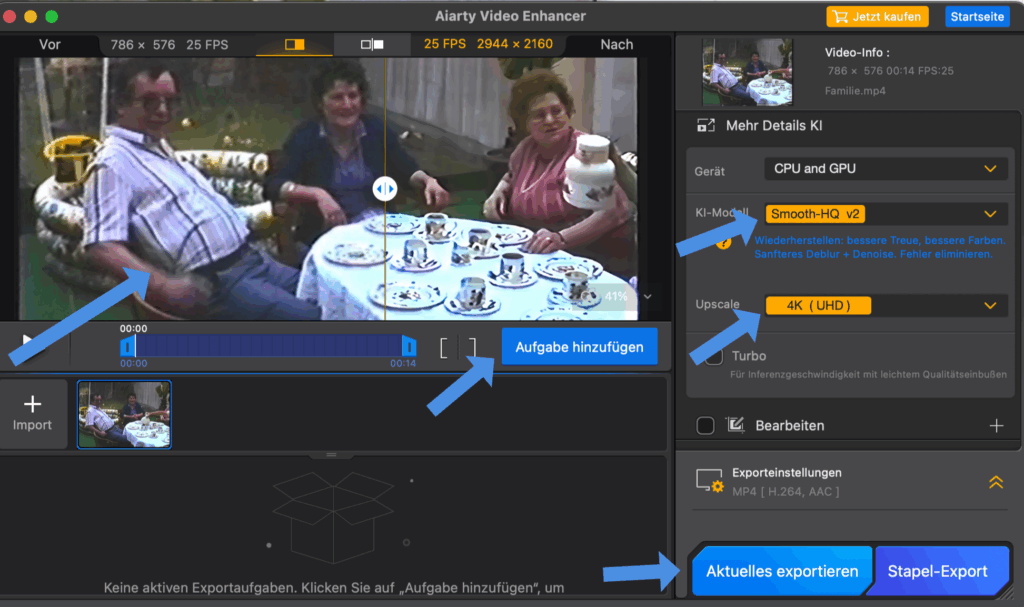
Task: Click the plus icon next to Bearbeiten
Action: click(996, 426)
